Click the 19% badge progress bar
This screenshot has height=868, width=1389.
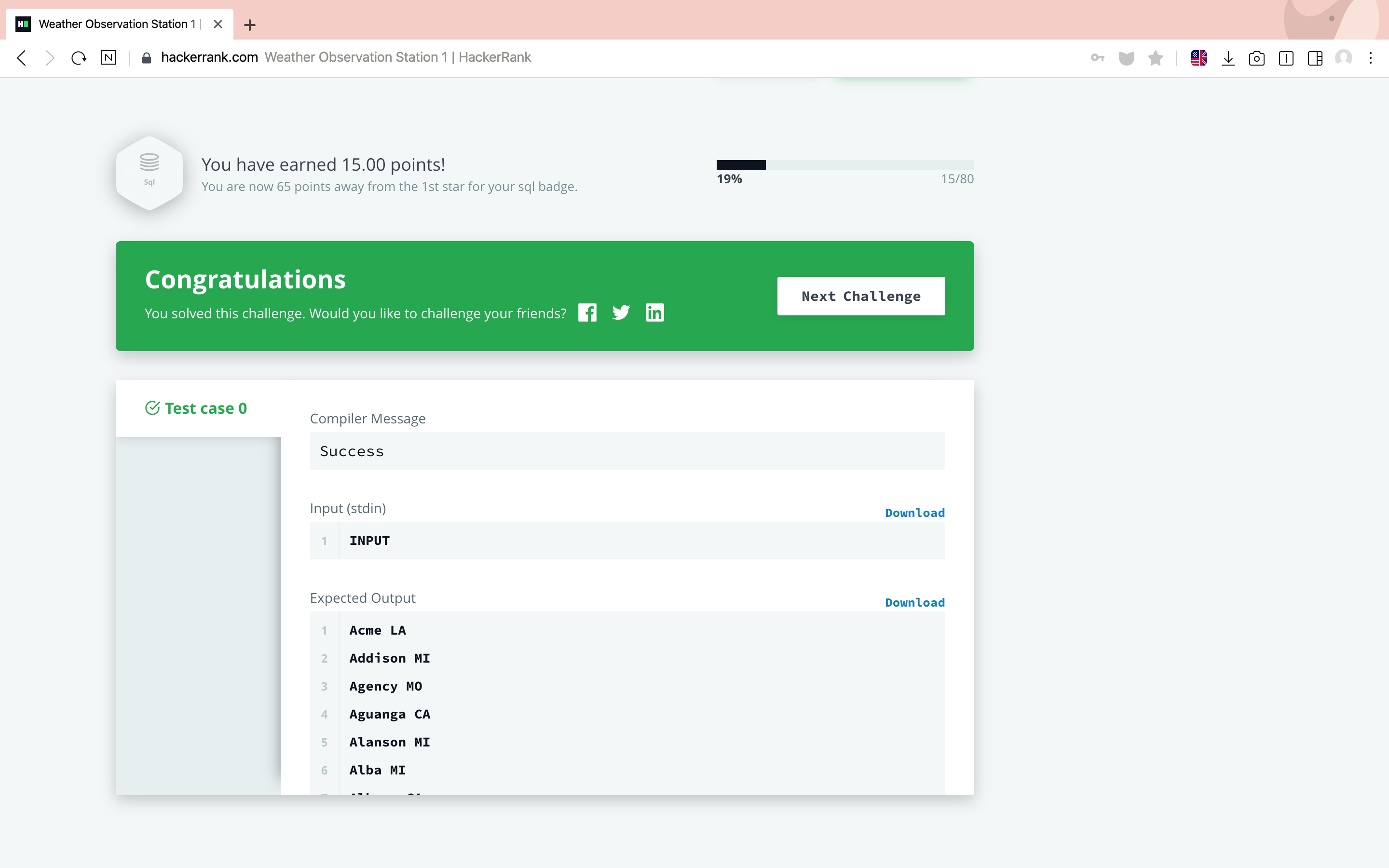(x=845, y=165)
